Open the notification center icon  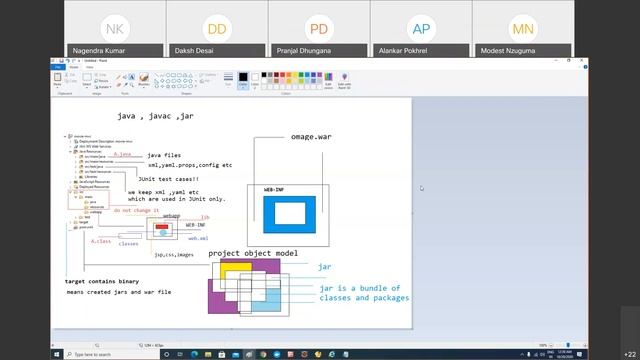tap(579, 354)
